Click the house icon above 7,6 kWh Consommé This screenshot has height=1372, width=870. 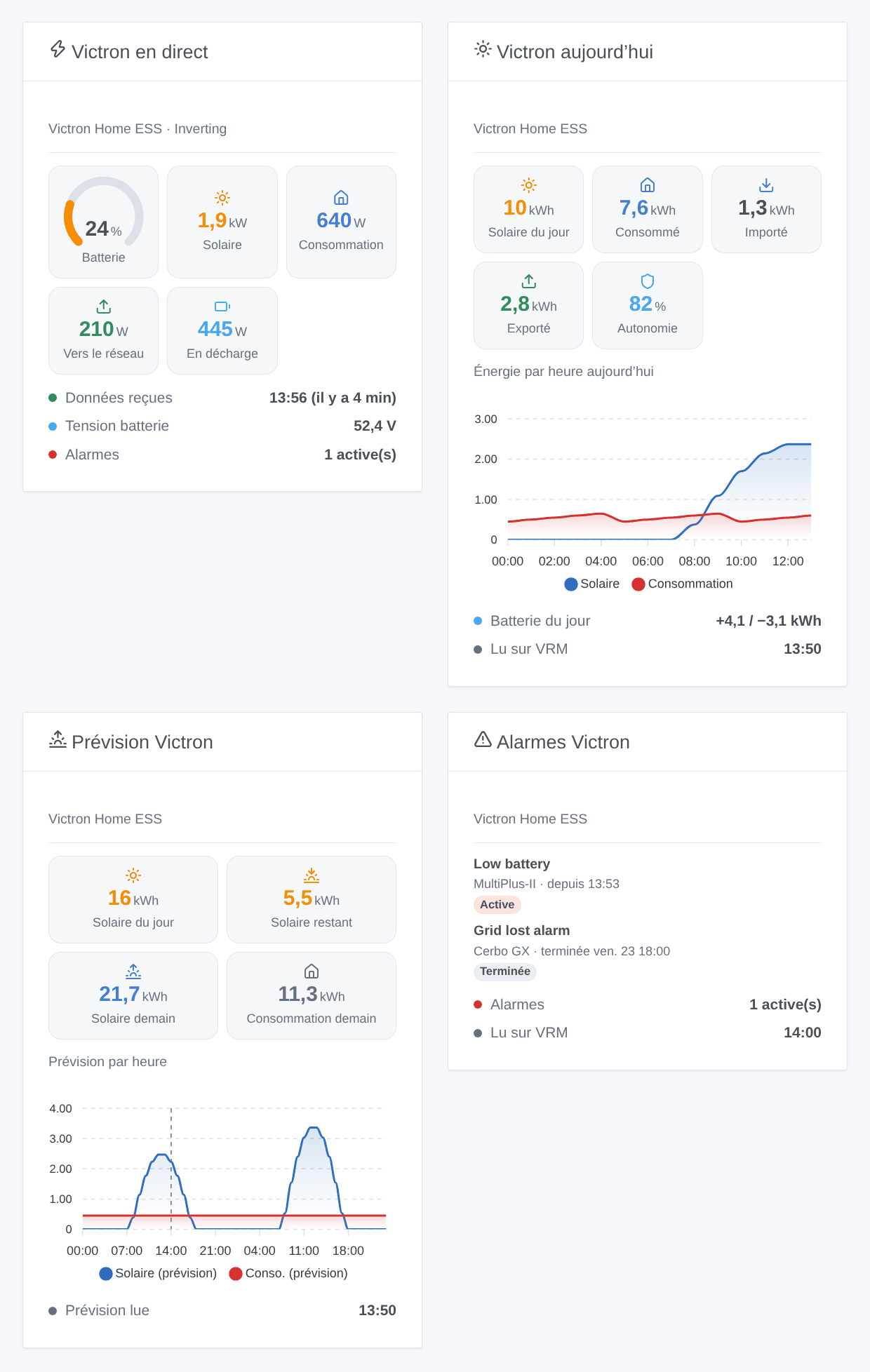point(648,185)
